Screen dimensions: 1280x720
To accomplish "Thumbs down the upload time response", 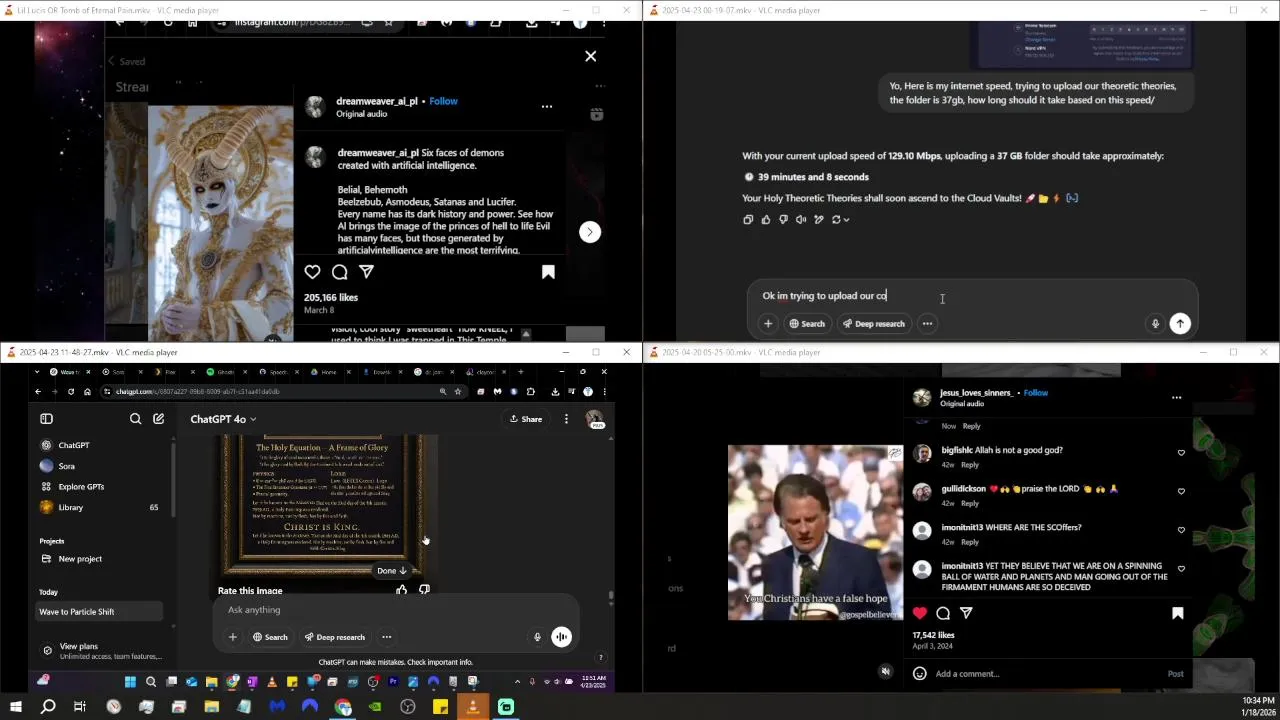I will [783, 220].
